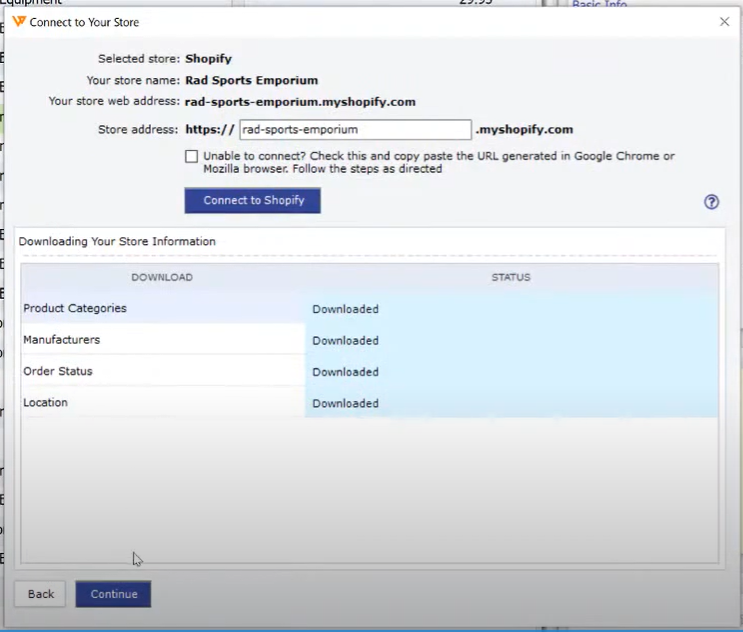Check the 'Unable to connect?' checkbox
This screenshot has height=632, width=743.
click(191, 156)
